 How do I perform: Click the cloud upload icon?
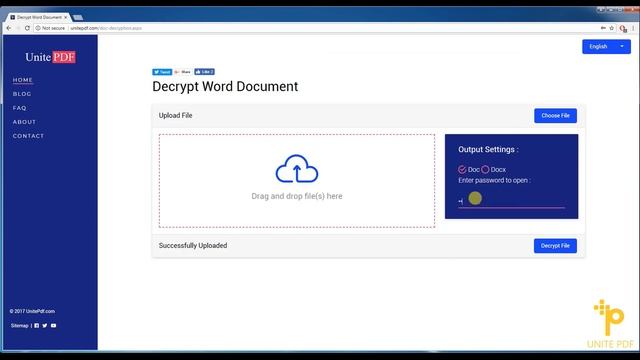point(297,169)
